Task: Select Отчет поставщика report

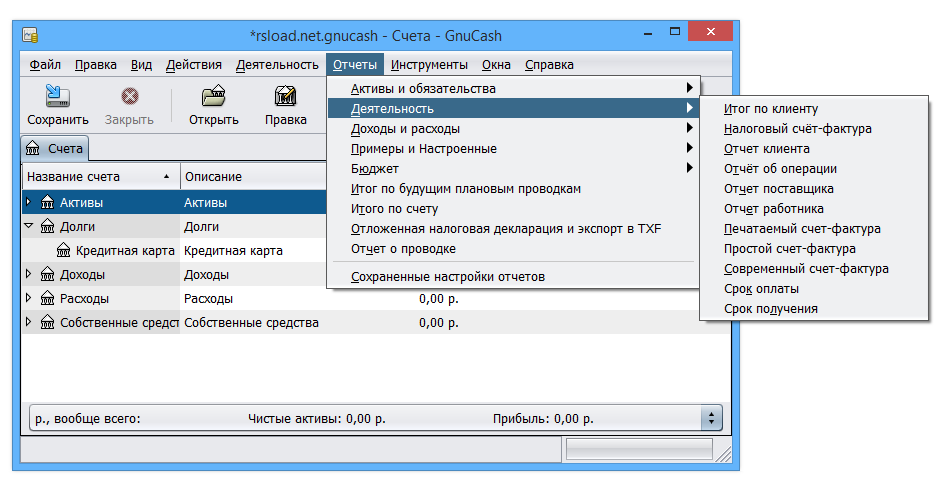Action: 814,188
